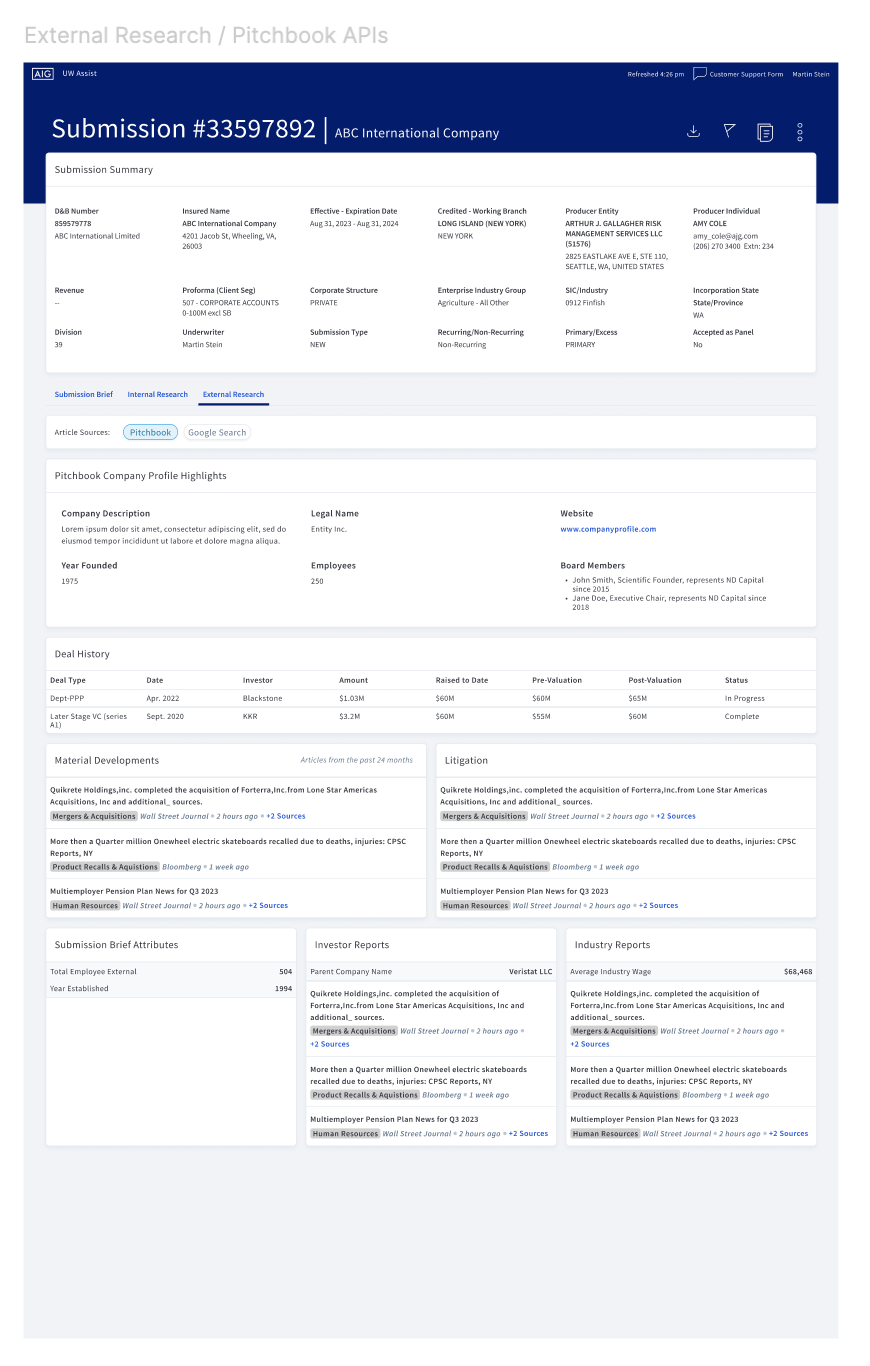Open the Internal Research tab

point(158,394)
